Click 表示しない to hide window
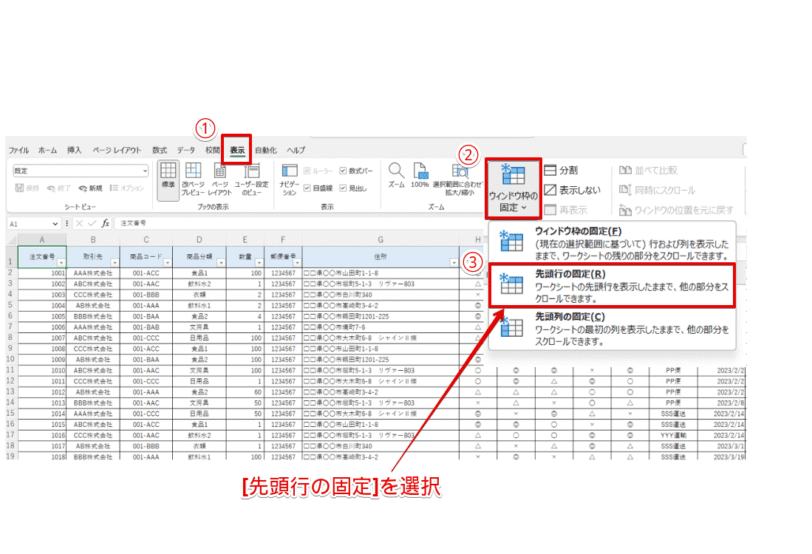812x554 pixels. [x=572, y=190]
